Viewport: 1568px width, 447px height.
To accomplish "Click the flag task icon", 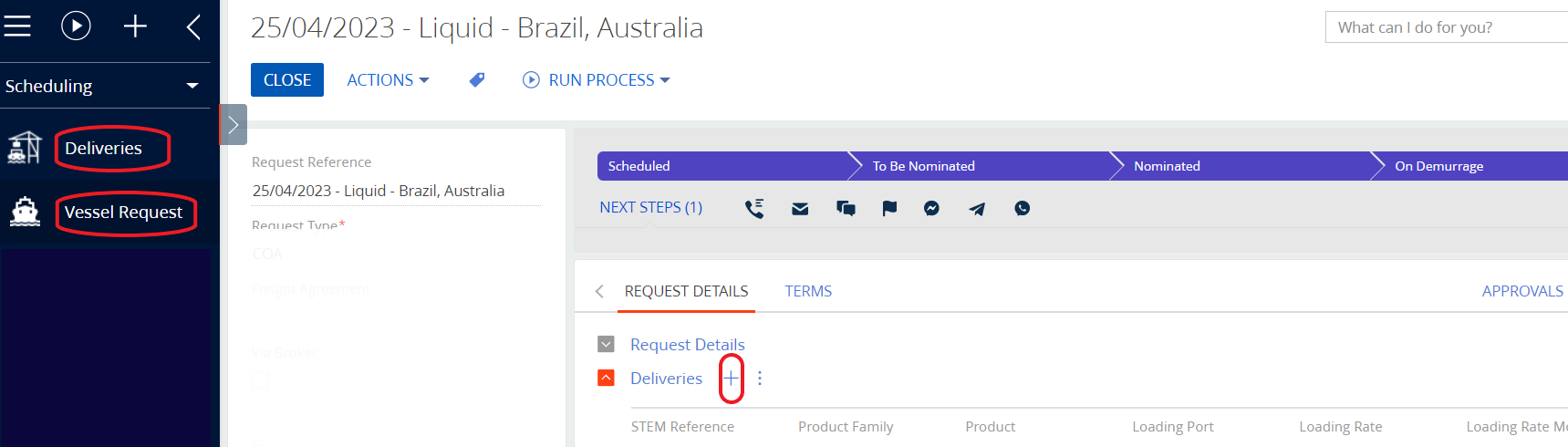I will (x=889, y=208).
